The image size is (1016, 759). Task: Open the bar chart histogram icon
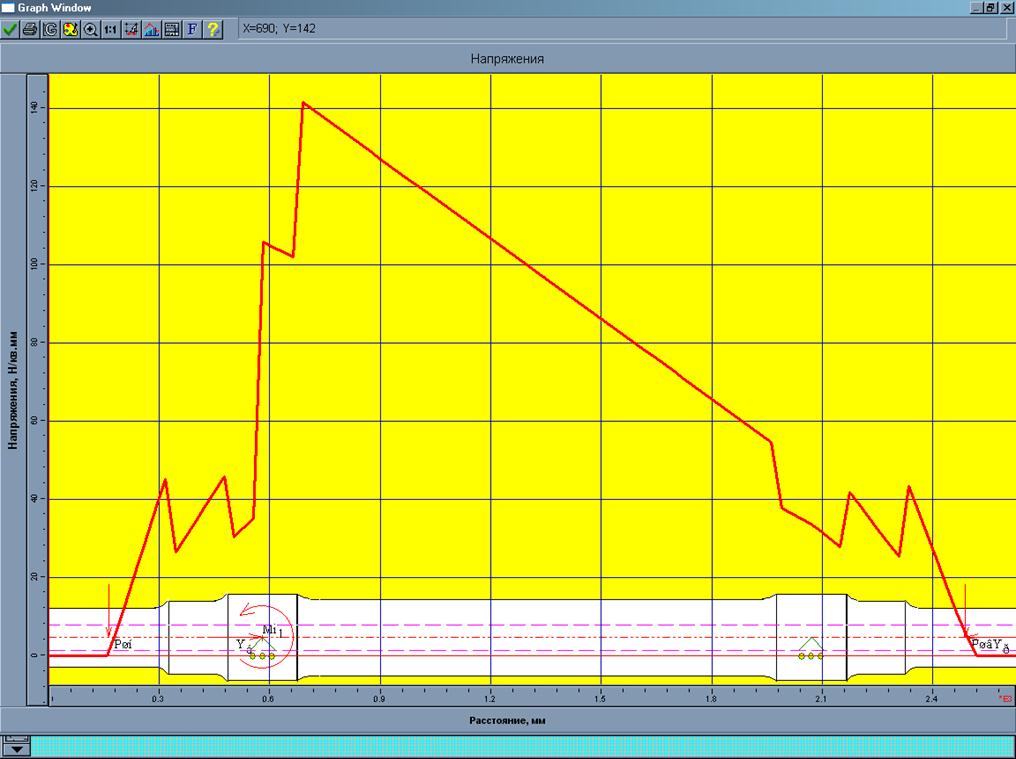(152, 29)
